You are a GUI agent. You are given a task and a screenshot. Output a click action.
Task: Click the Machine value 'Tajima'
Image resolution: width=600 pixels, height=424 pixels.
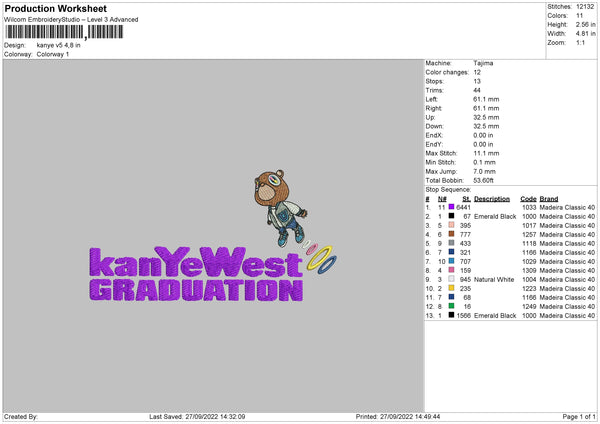(x=483, y=63)
